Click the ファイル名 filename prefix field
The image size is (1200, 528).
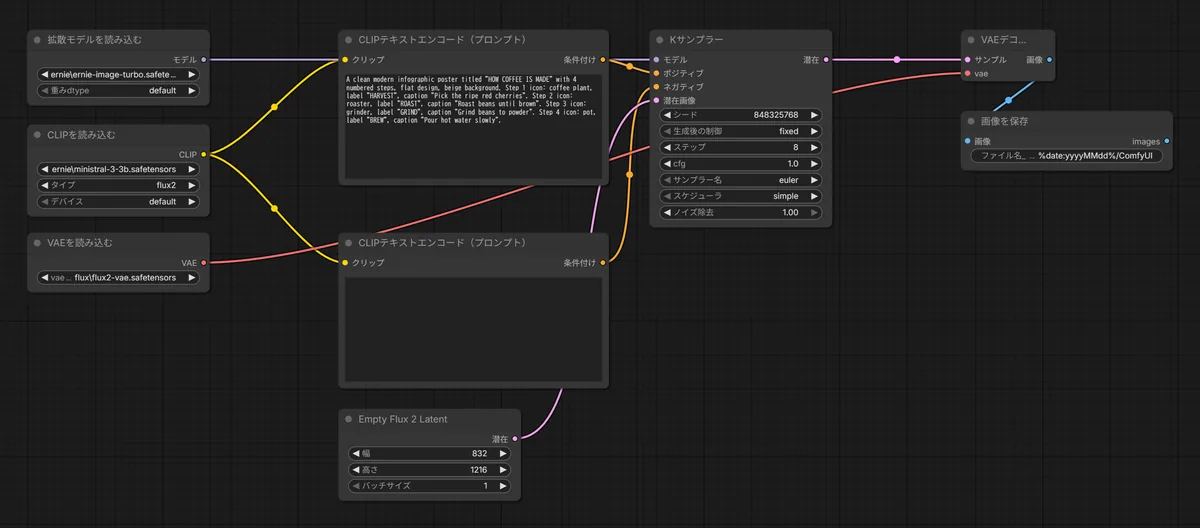1067,156
